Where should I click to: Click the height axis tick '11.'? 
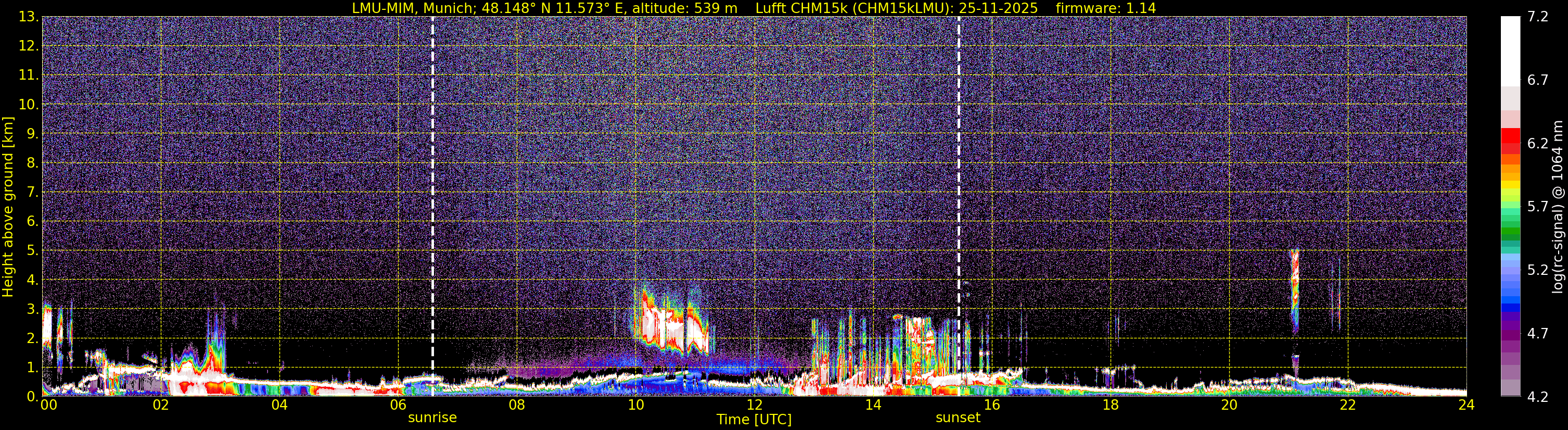29,75
